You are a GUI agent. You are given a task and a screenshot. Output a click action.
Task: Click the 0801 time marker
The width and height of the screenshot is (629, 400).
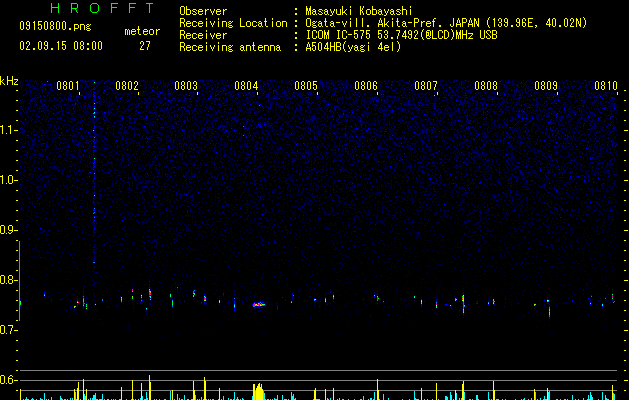[67, 86]
